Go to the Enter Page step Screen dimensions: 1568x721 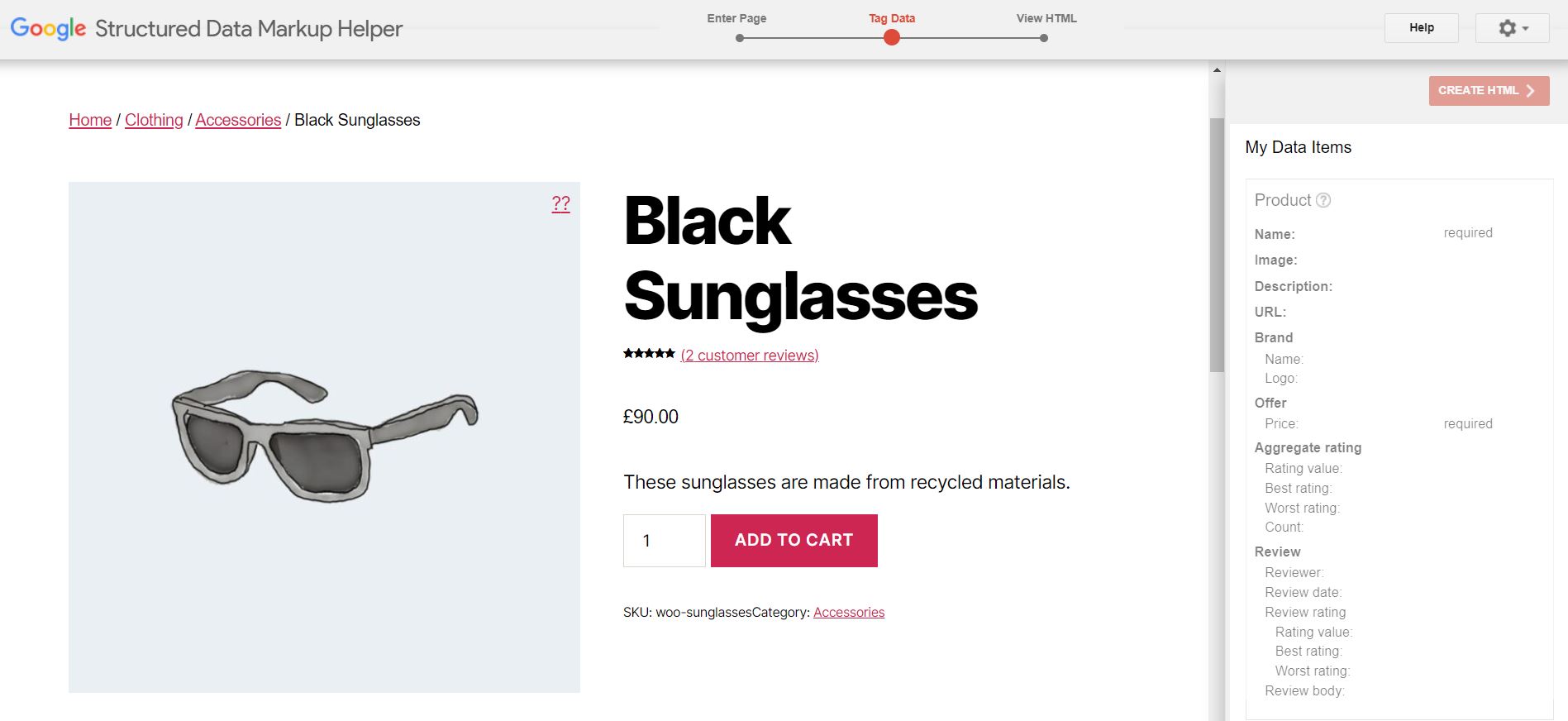point(739,37)
